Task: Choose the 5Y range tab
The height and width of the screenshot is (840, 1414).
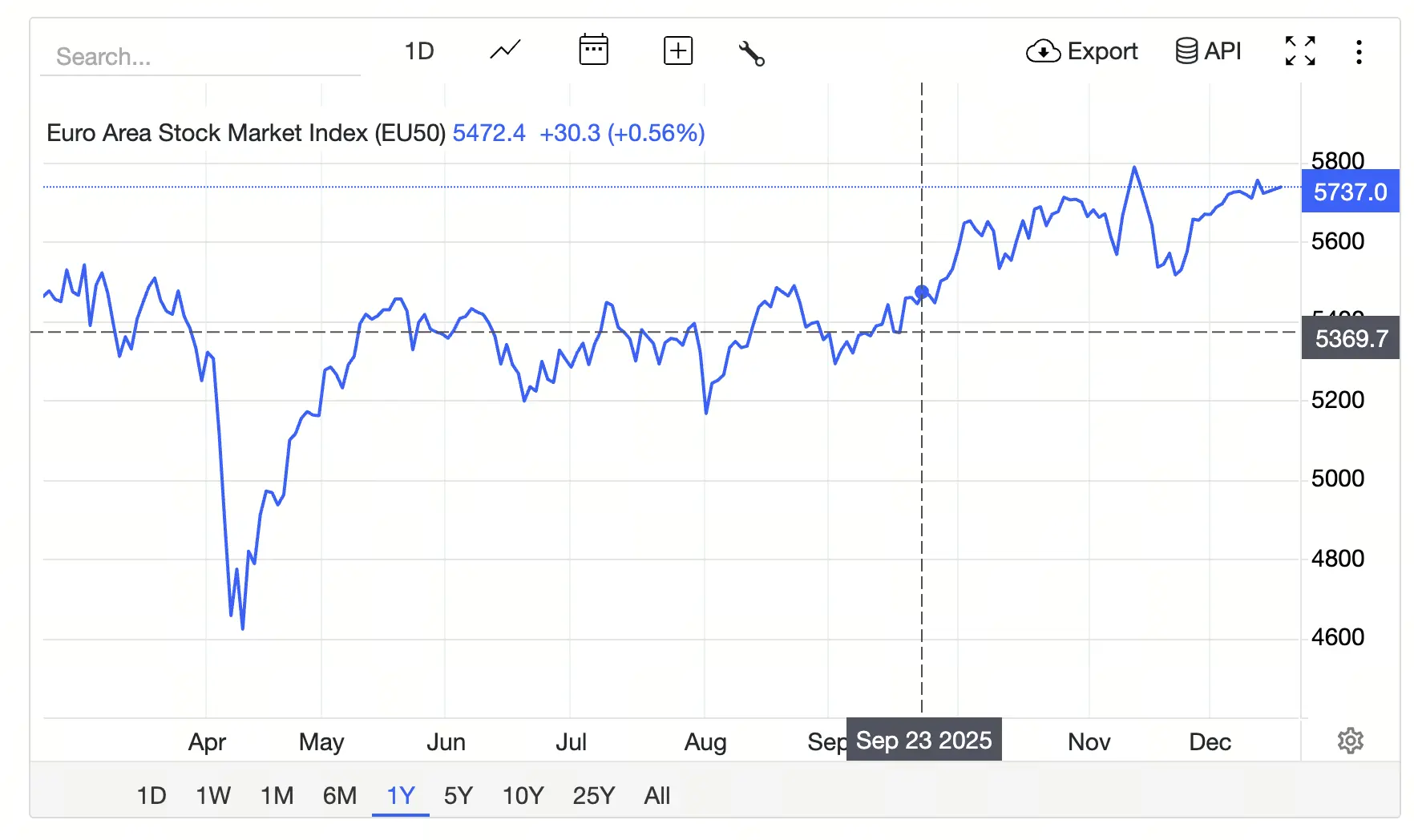Action: pos(459,796)
